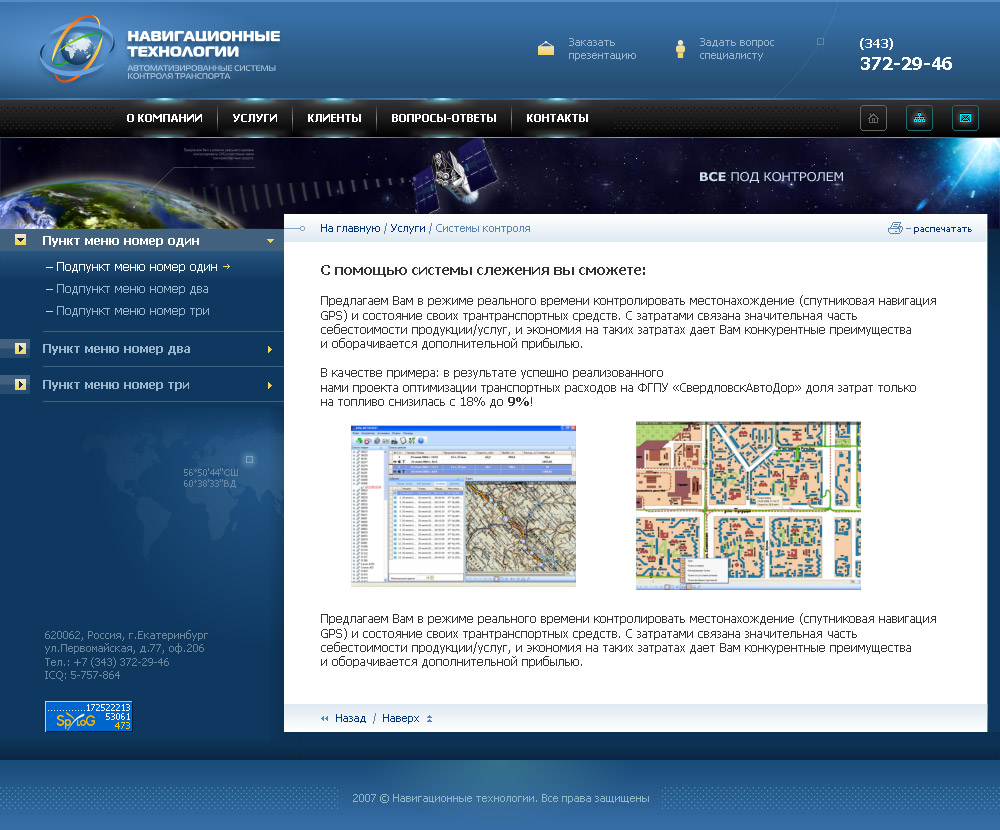1000x830 pixels.
Task: Go to «КОНТАКТЫ» from the top menu
Action: tap(556, 117)
